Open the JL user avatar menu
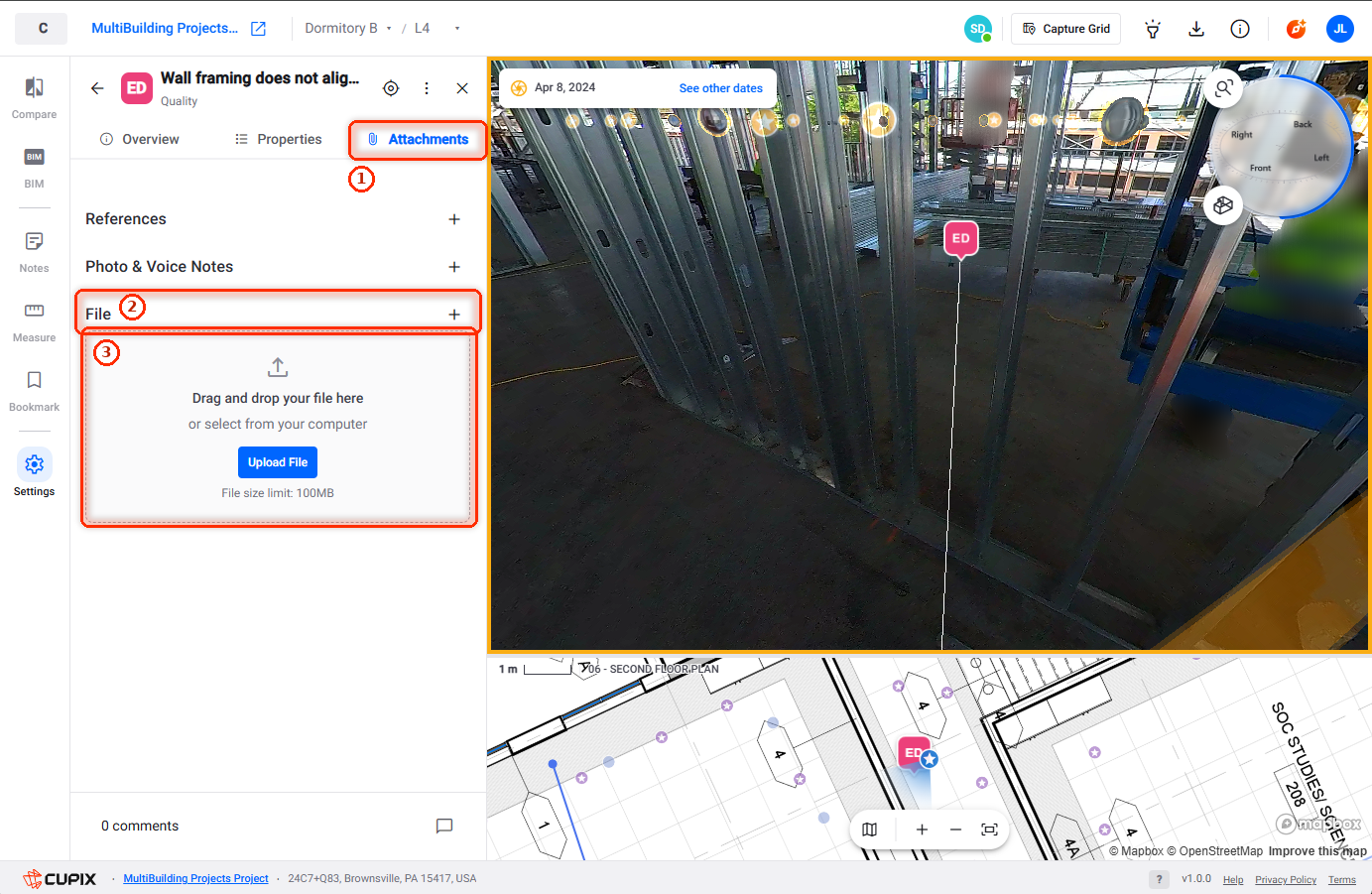The height and width of the screenshot is (894, 1372). point(1340,29)
